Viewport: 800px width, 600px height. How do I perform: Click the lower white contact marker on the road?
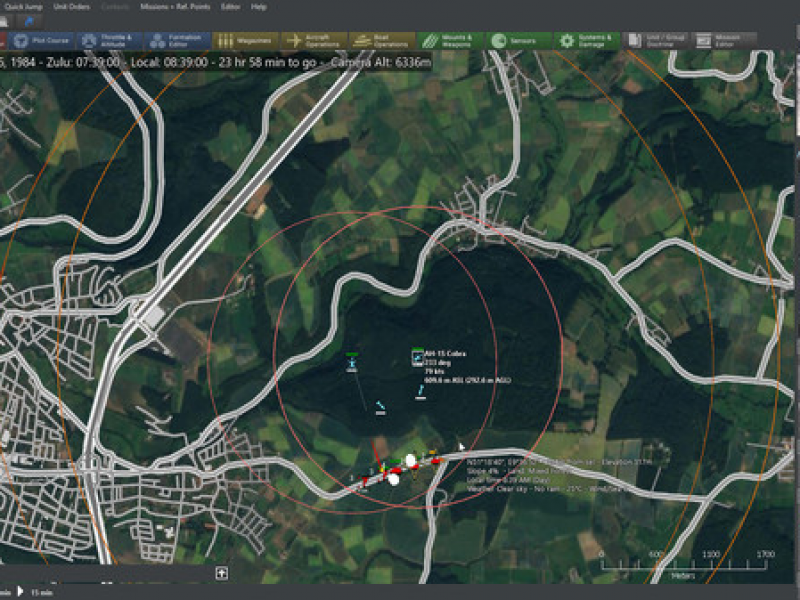(393, 479)
